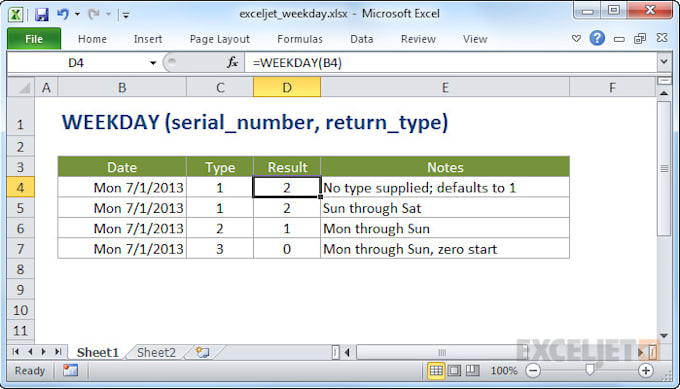Open the File tab

(34, 39)
